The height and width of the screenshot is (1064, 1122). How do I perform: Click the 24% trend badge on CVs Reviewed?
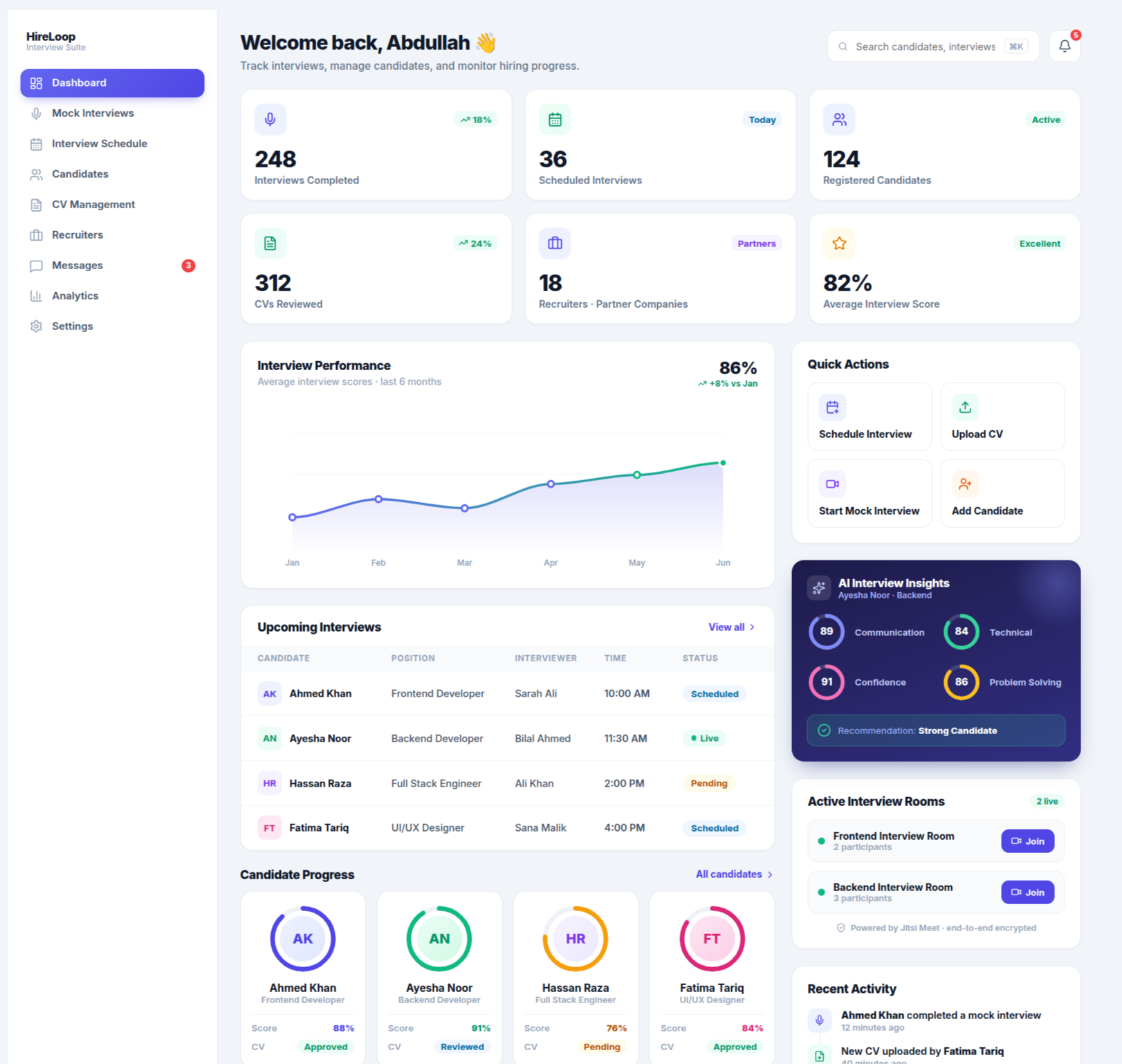coord(475,244)
